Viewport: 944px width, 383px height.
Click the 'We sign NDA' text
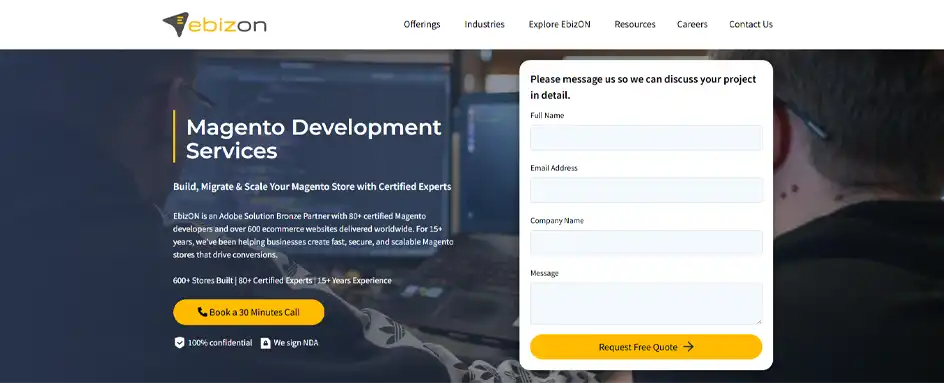pyautogui.click(x=296, y=343)
